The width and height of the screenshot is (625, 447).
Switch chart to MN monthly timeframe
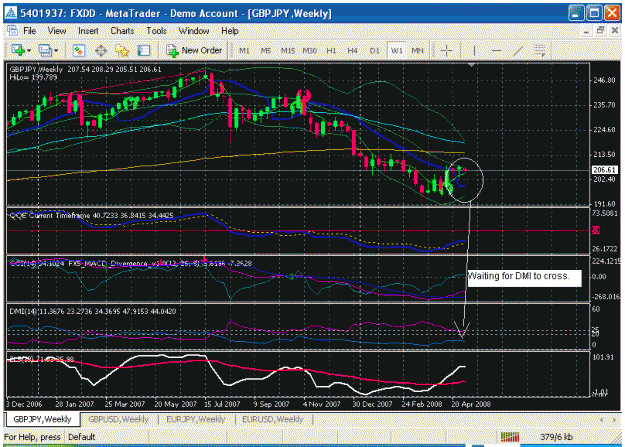[x=417, y=51]
